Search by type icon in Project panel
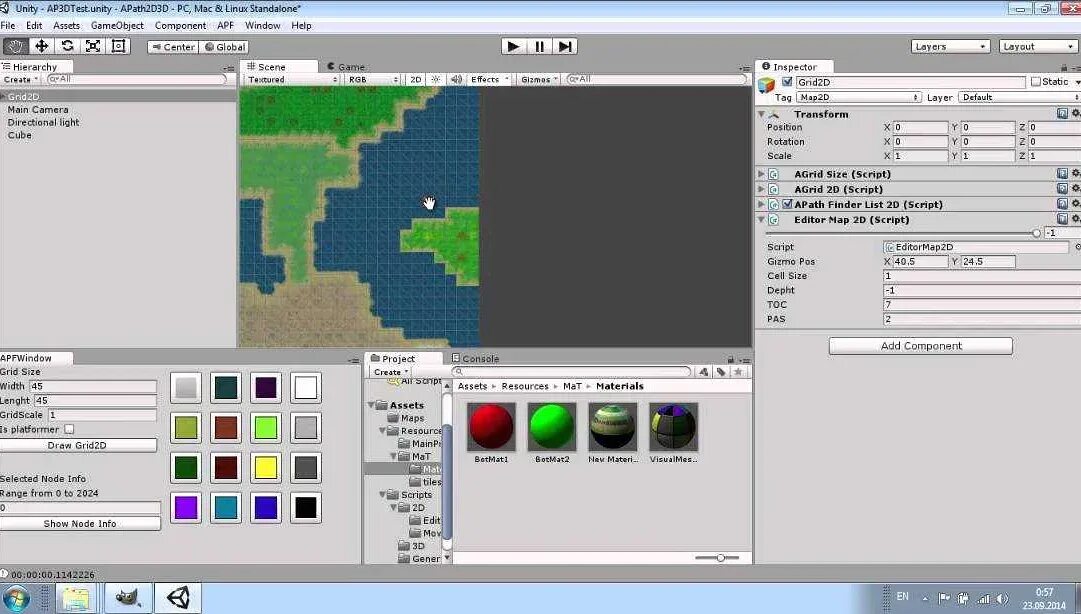1081x614 pixels. (x=704, y=372)
